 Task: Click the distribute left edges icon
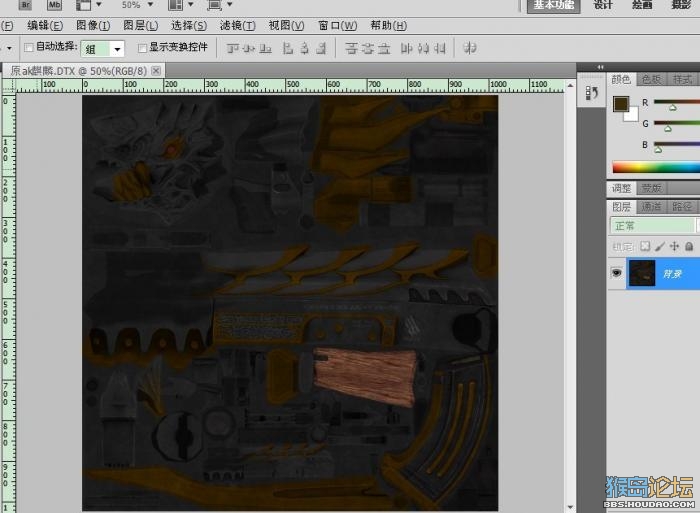pos(406,48)
